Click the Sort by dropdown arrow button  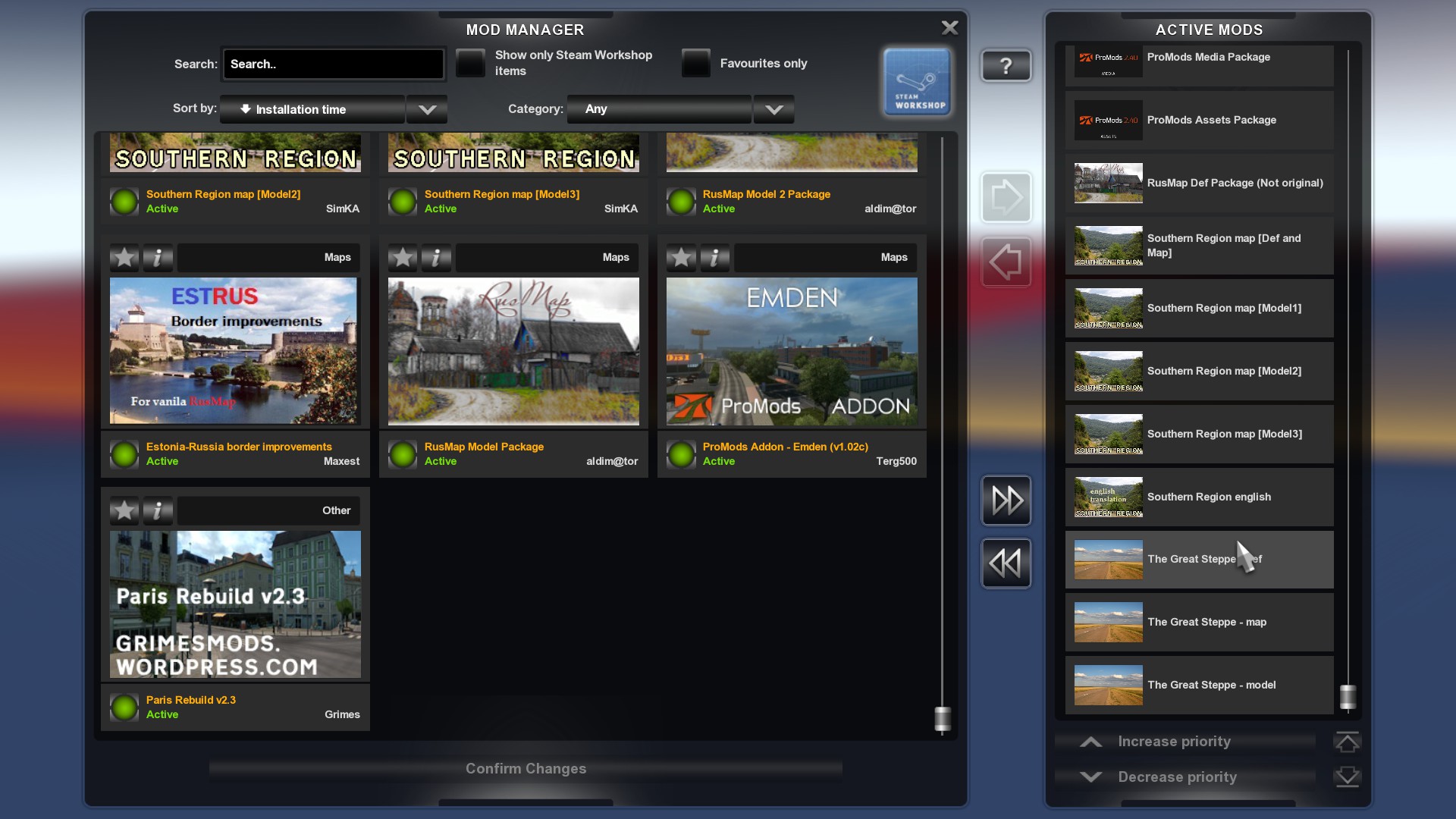427,109
